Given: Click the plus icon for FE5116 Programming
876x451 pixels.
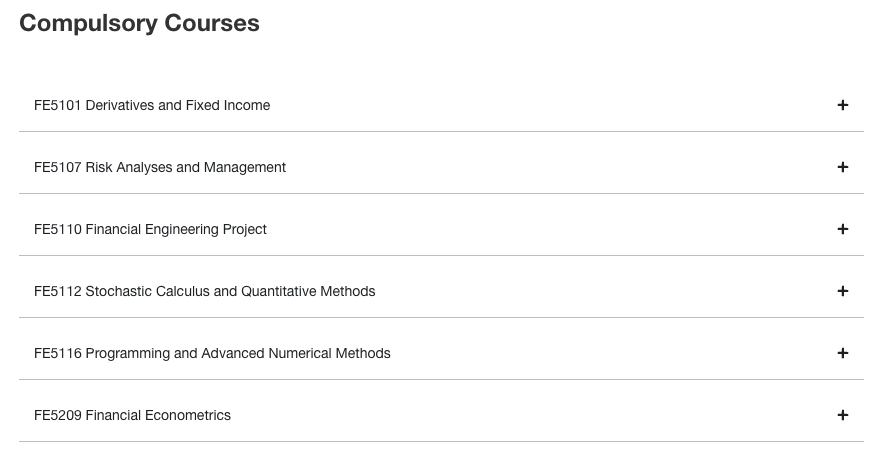Looking at the screenshot, I should pyautogui.click(x=843, y=353).
